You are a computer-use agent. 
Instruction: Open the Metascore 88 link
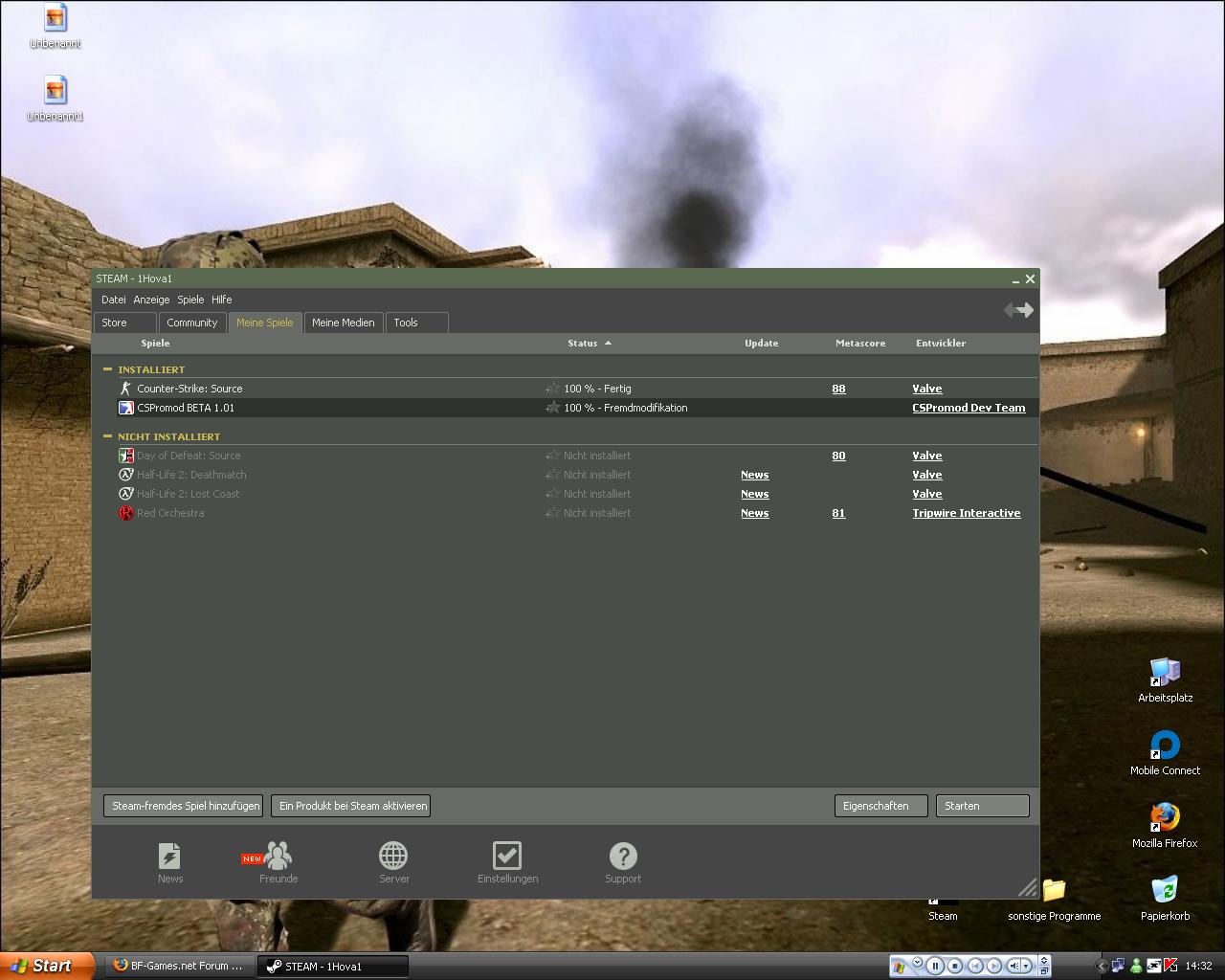(838, 389)
